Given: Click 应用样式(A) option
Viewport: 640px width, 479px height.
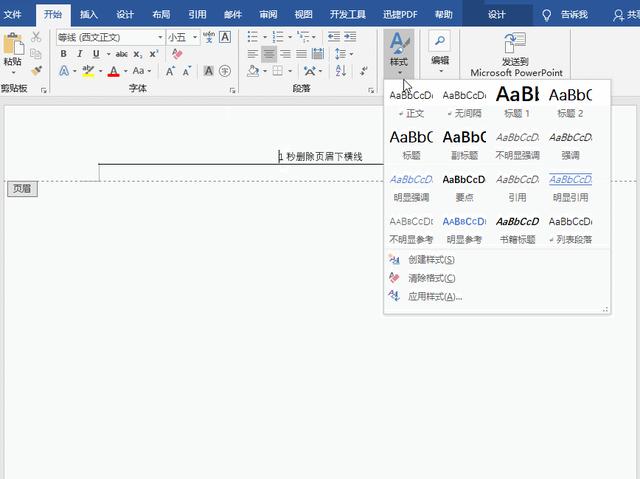Looking at the screenshot, I should [x=435, y=297].
